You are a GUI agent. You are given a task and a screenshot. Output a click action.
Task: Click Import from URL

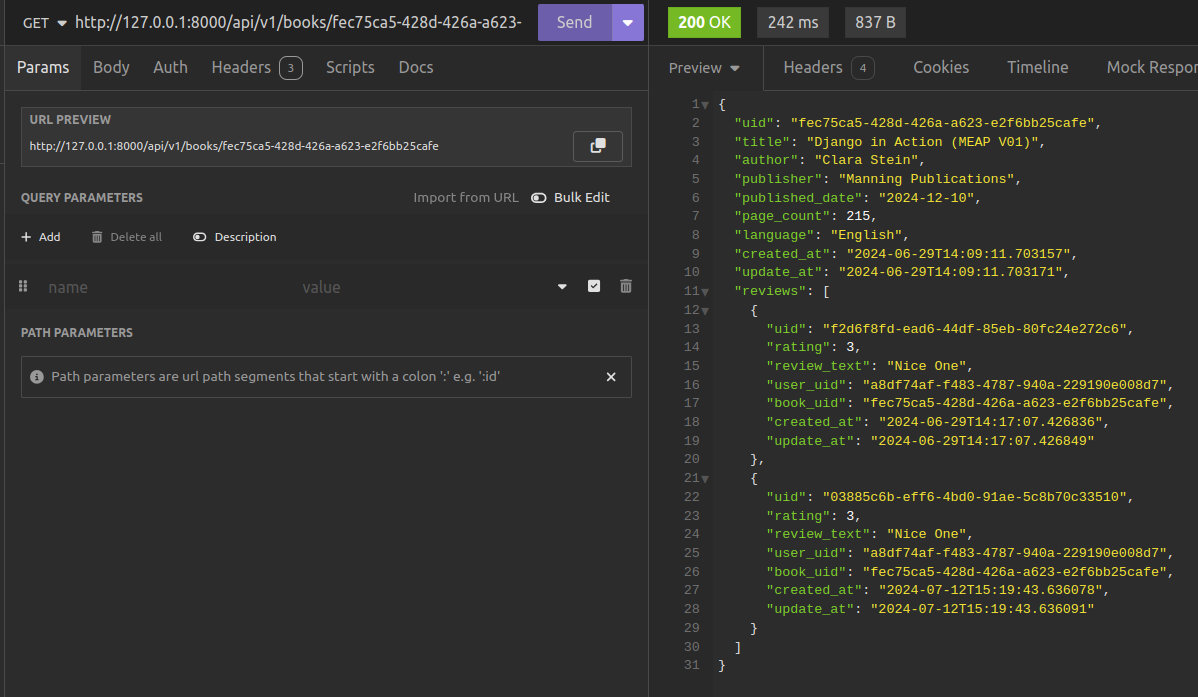[x=465, y=198]
